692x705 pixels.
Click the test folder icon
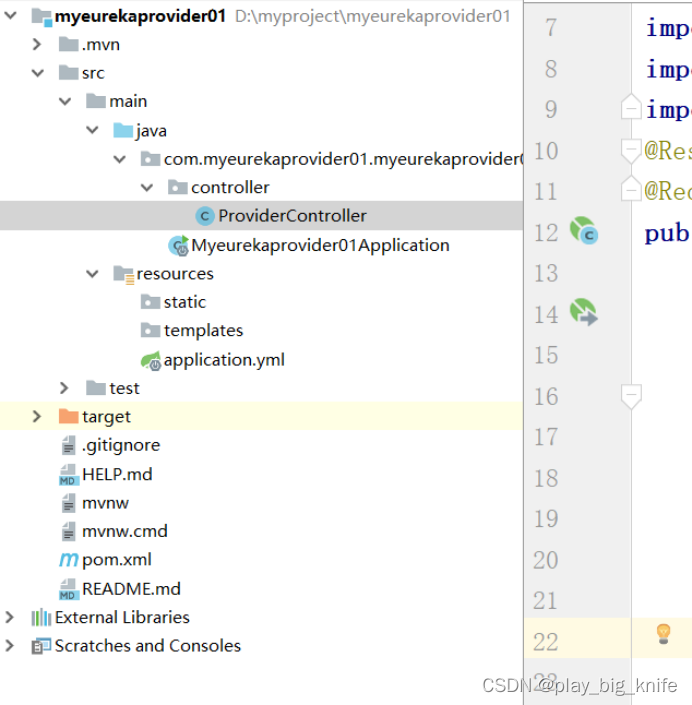tap(96, 388)
